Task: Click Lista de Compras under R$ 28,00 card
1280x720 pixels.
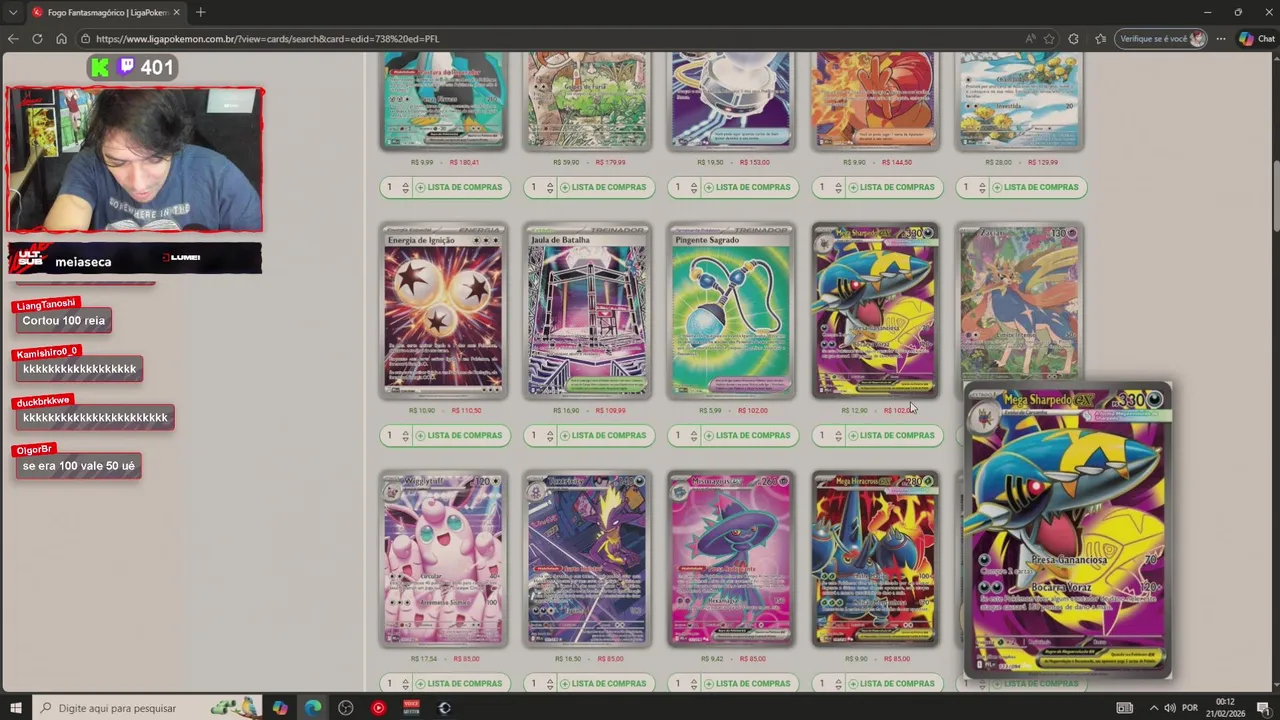Action: pos(1036,187)
